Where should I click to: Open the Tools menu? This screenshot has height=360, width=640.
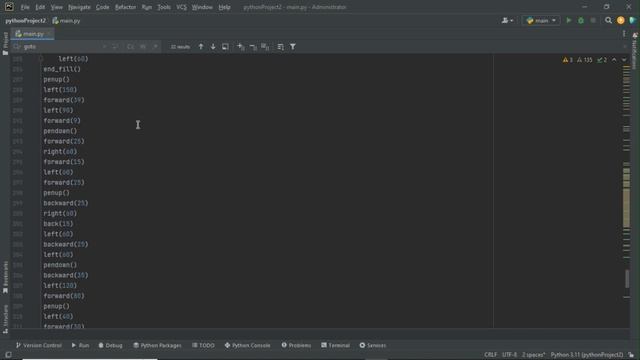(164, 7)
